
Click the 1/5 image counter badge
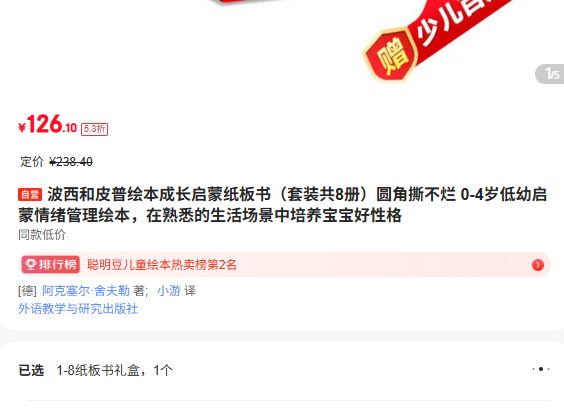click(550, 74)
